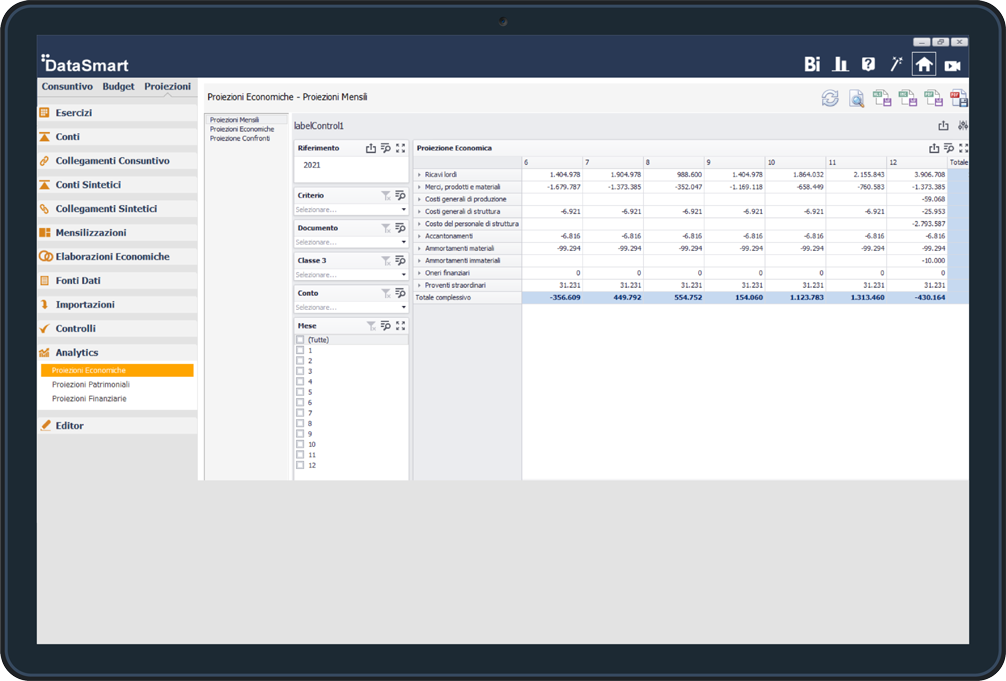The height and width of the screenshot is (681, 1006).
Task: Click the help question mark icon
Action: tap(868, 64)
